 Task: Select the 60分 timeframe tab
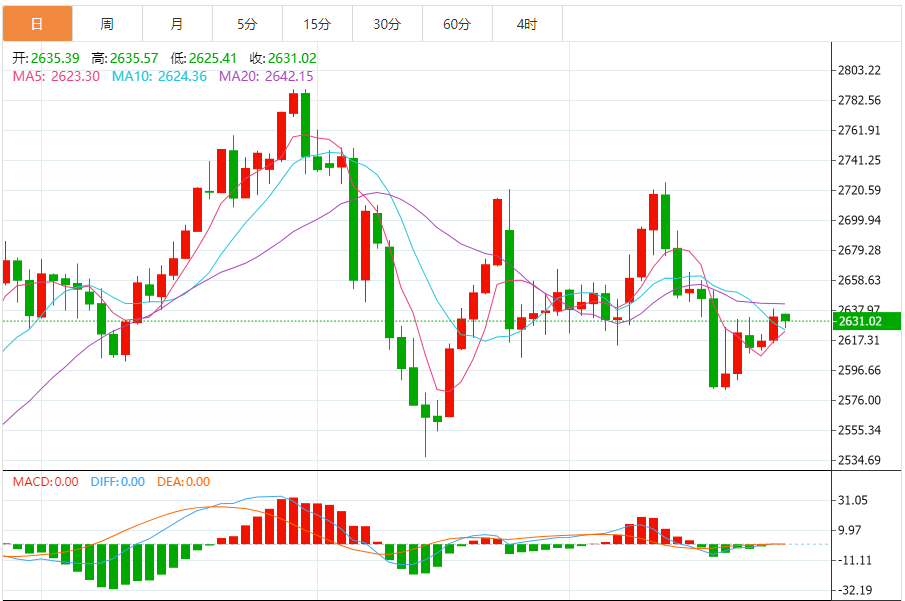[458, 24]
